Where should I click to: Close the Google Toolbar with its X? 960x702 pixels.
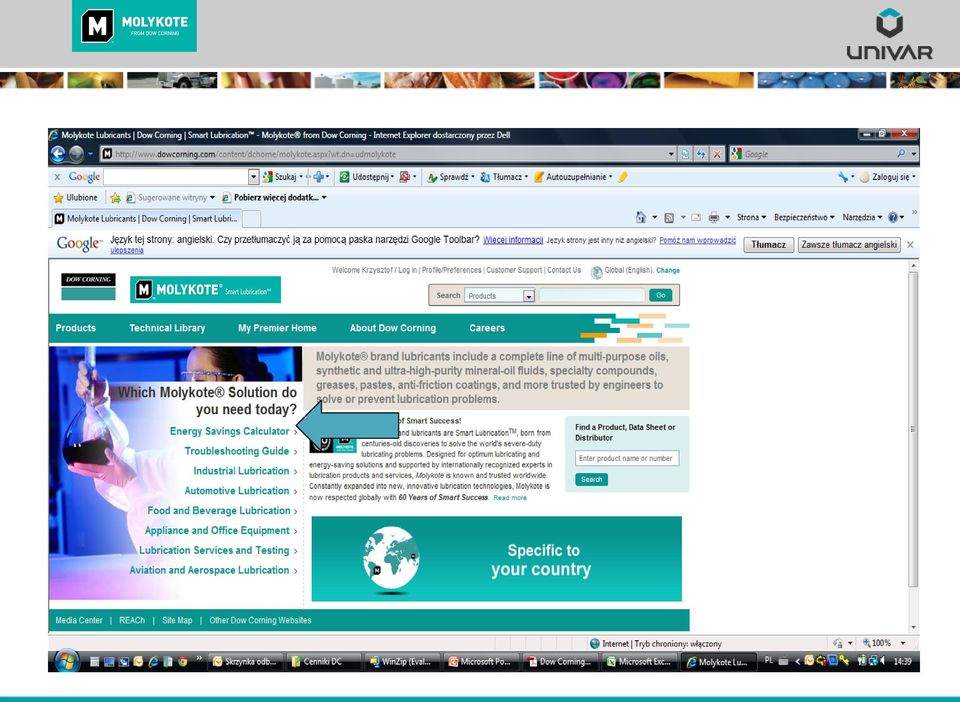point(57,177)
